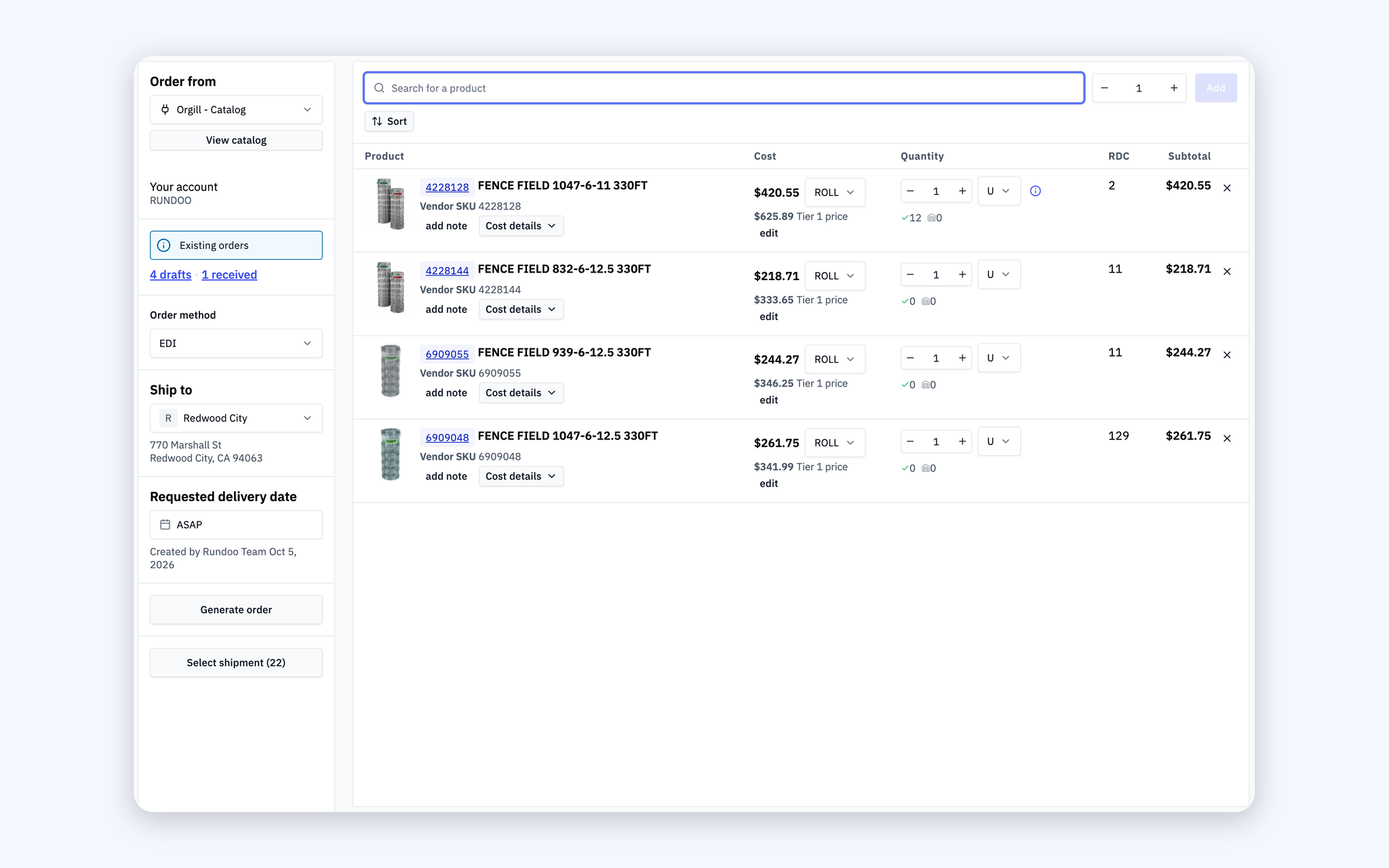Increase quantity for SKU 6909048
This screenshot has width=1389, height=868.
coord(962,441)
